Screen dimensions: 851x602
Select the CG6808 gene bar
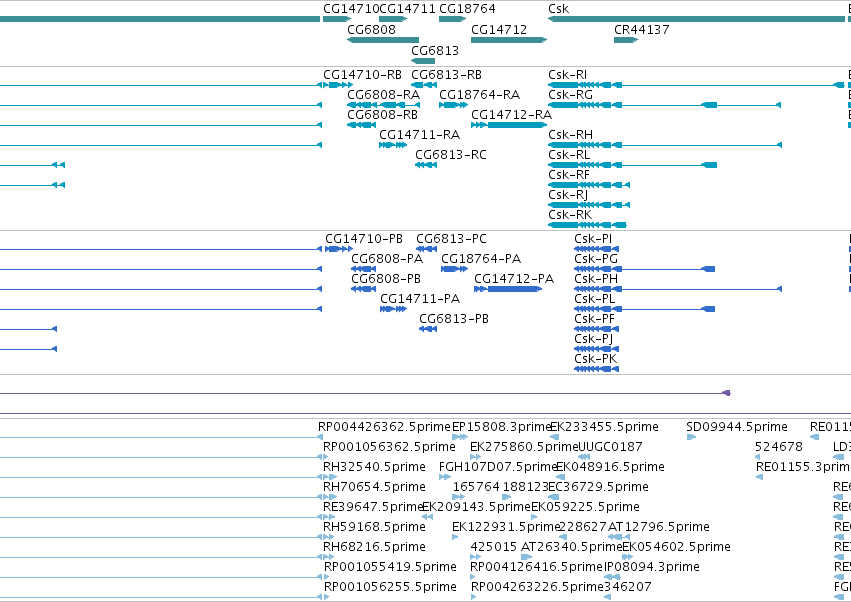[x=383, y=40]
